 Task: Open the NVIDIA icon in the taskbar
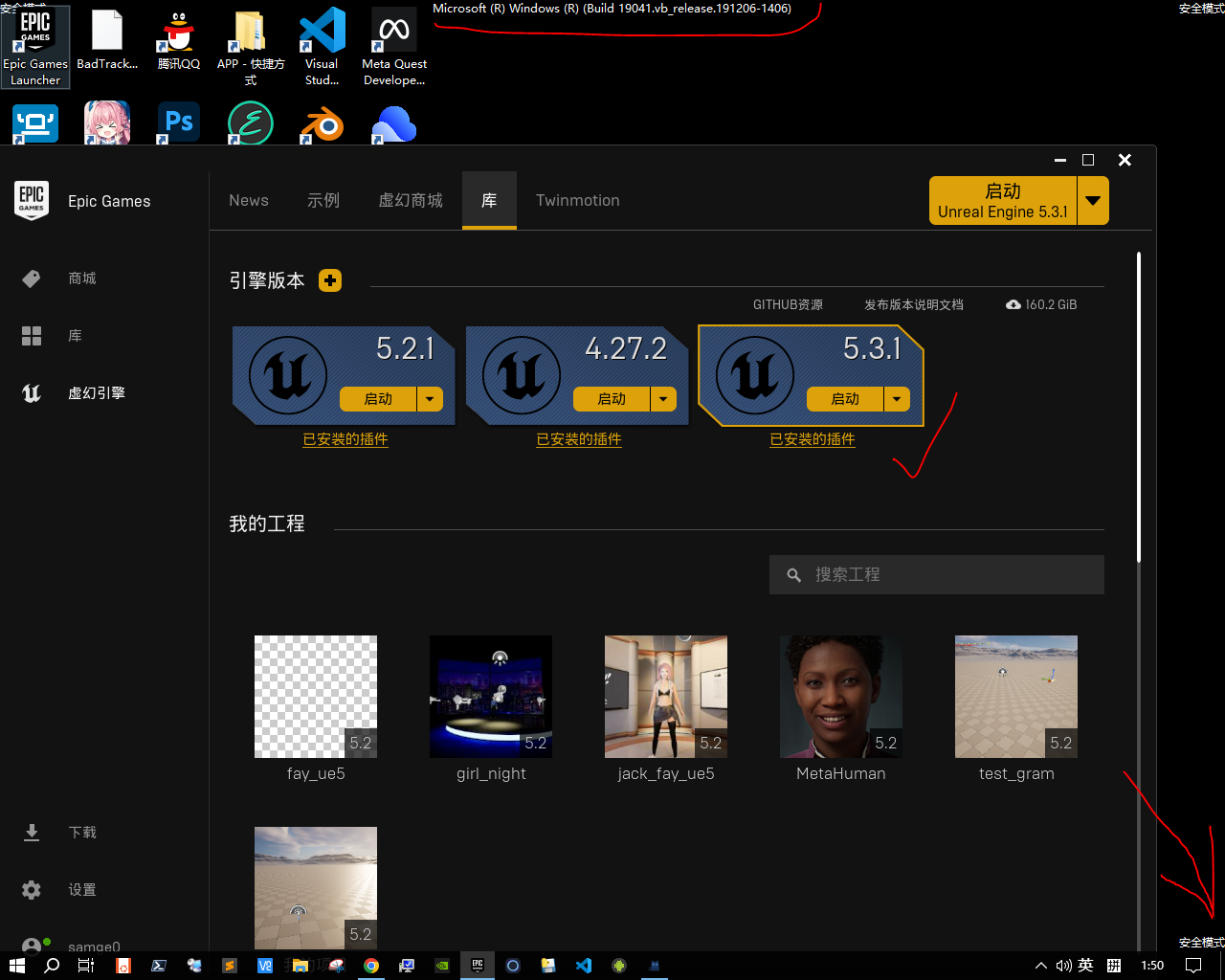442,966
